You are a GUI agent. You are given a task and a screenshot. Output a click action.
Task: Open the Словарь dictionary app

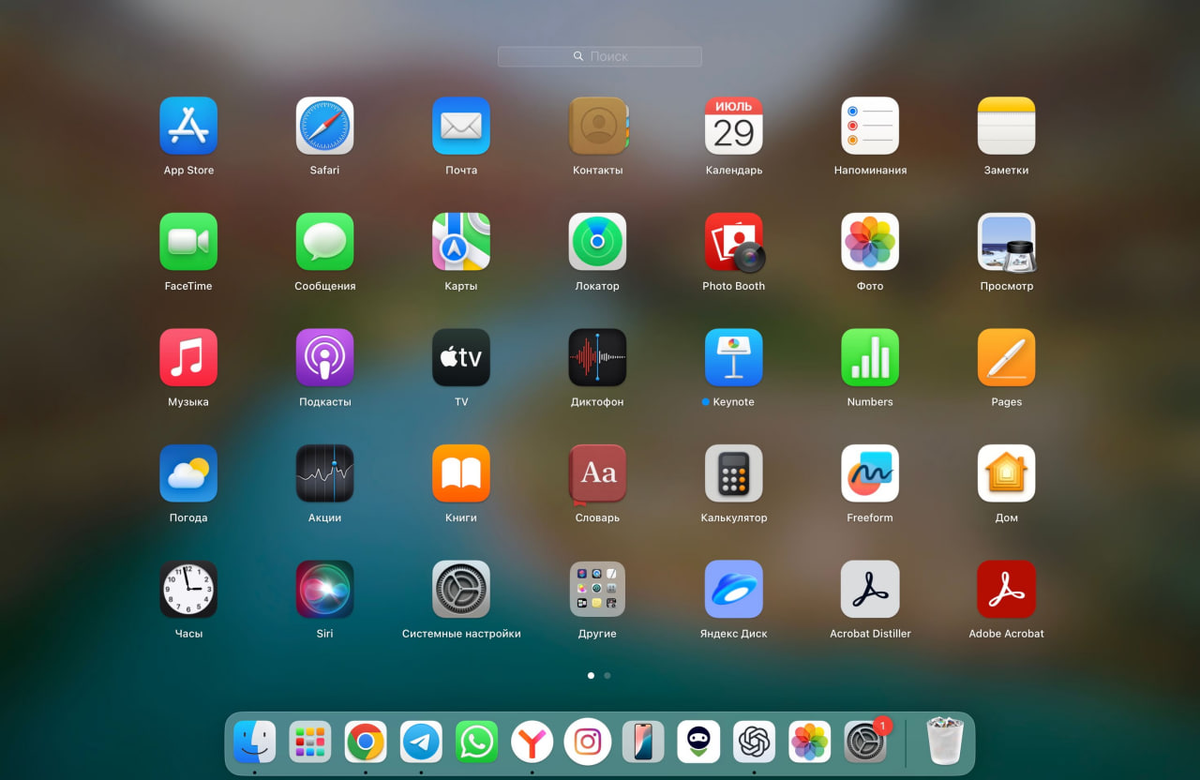598,474
